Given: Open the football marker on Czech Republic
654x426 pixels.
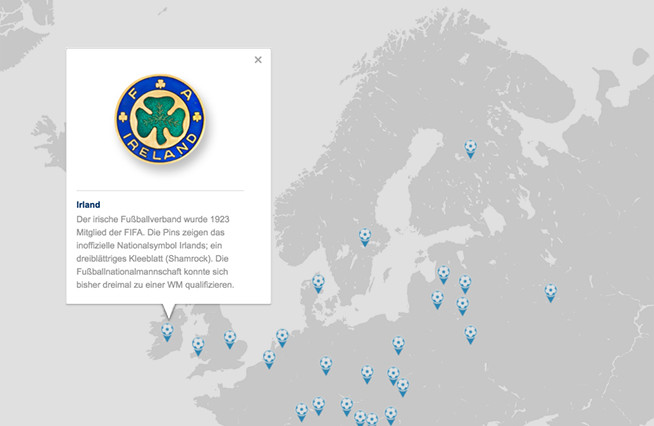Looking at the screenshot, I should [367, 374].
